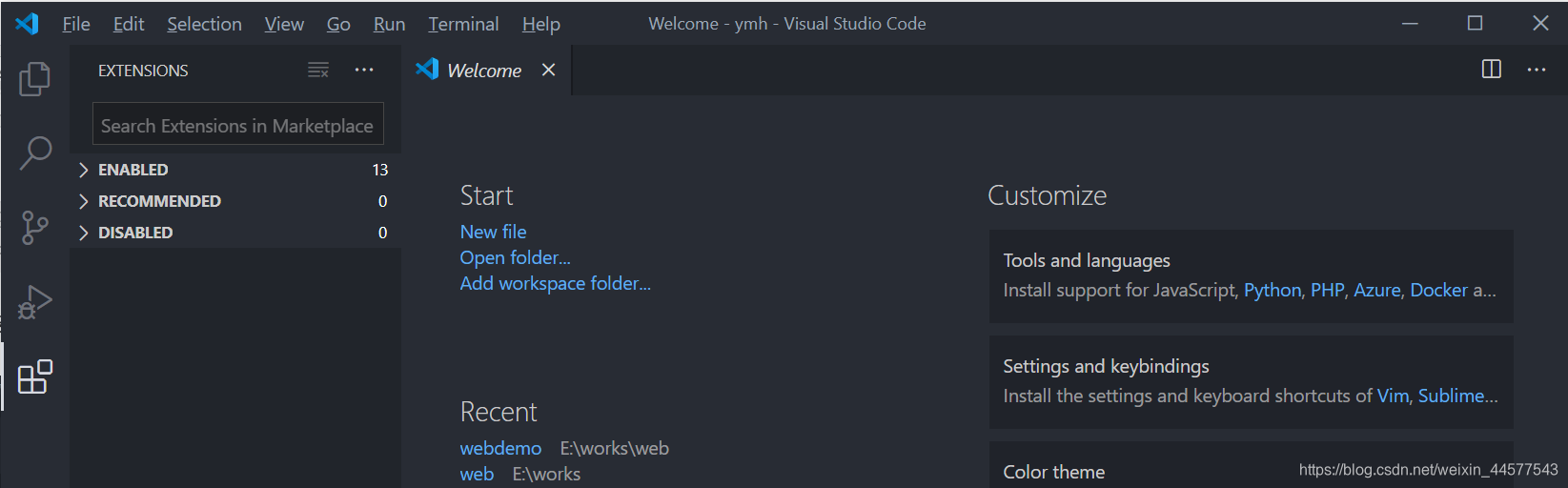Open editor more actions ellipsis
1568x488 pixels.
[1537, 70]
